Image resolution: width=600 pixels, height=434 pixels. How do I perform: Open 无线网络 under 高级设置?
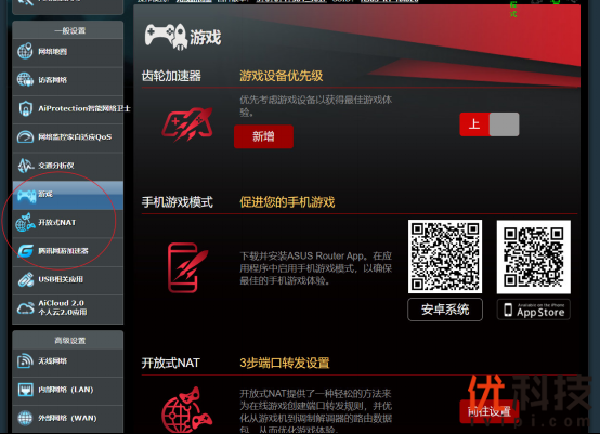(x=62, y=360)
